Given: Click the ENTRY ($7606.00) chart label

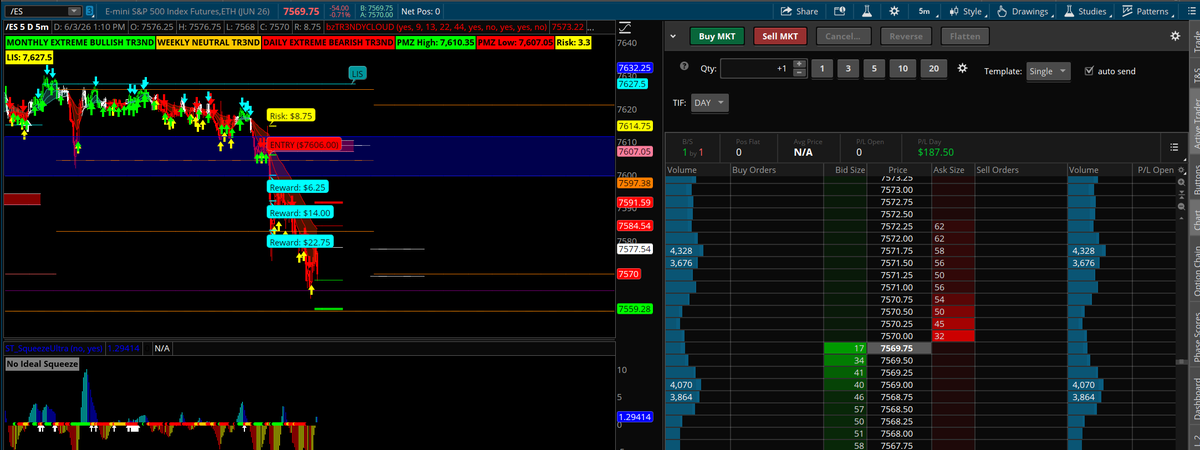Looking at the screenshot, I should (304, 145).
